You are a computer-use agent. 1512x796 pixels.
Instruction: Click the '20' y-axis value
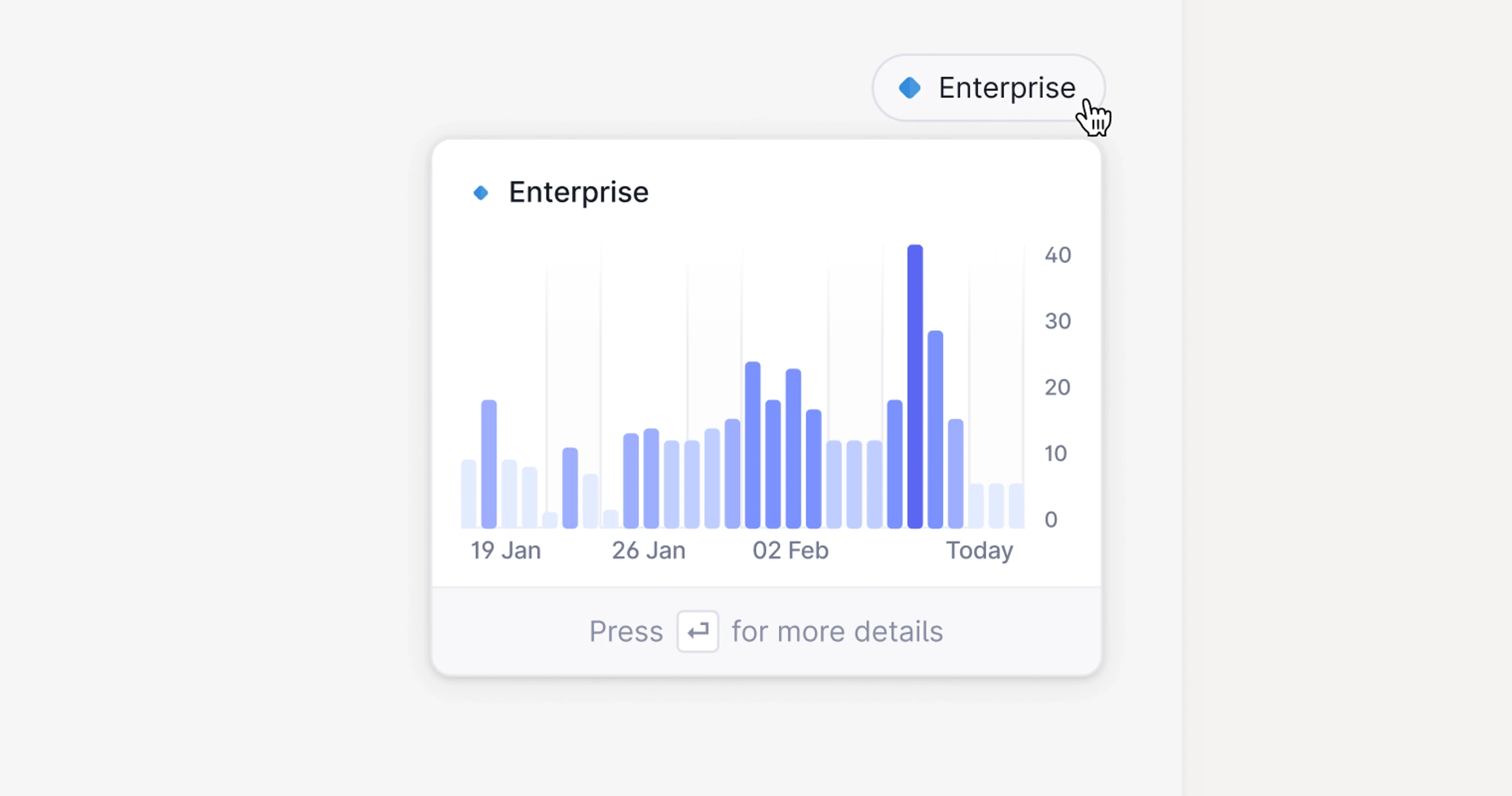1058,388
